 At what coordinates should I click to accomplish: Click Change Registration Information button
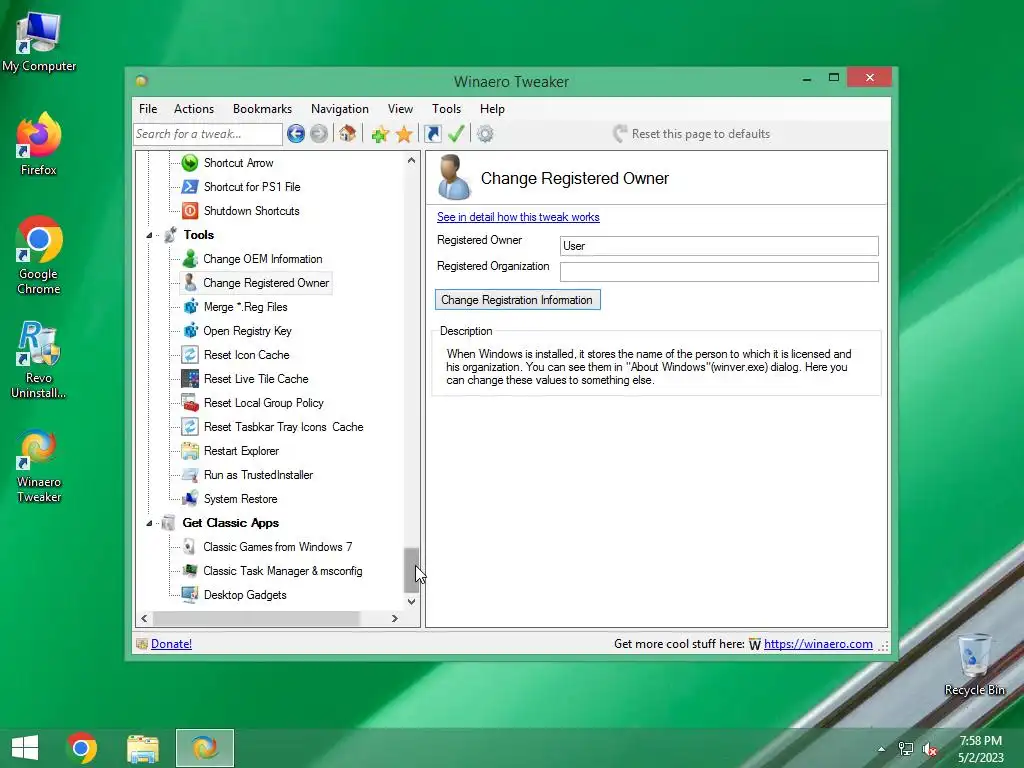(517, 300)
